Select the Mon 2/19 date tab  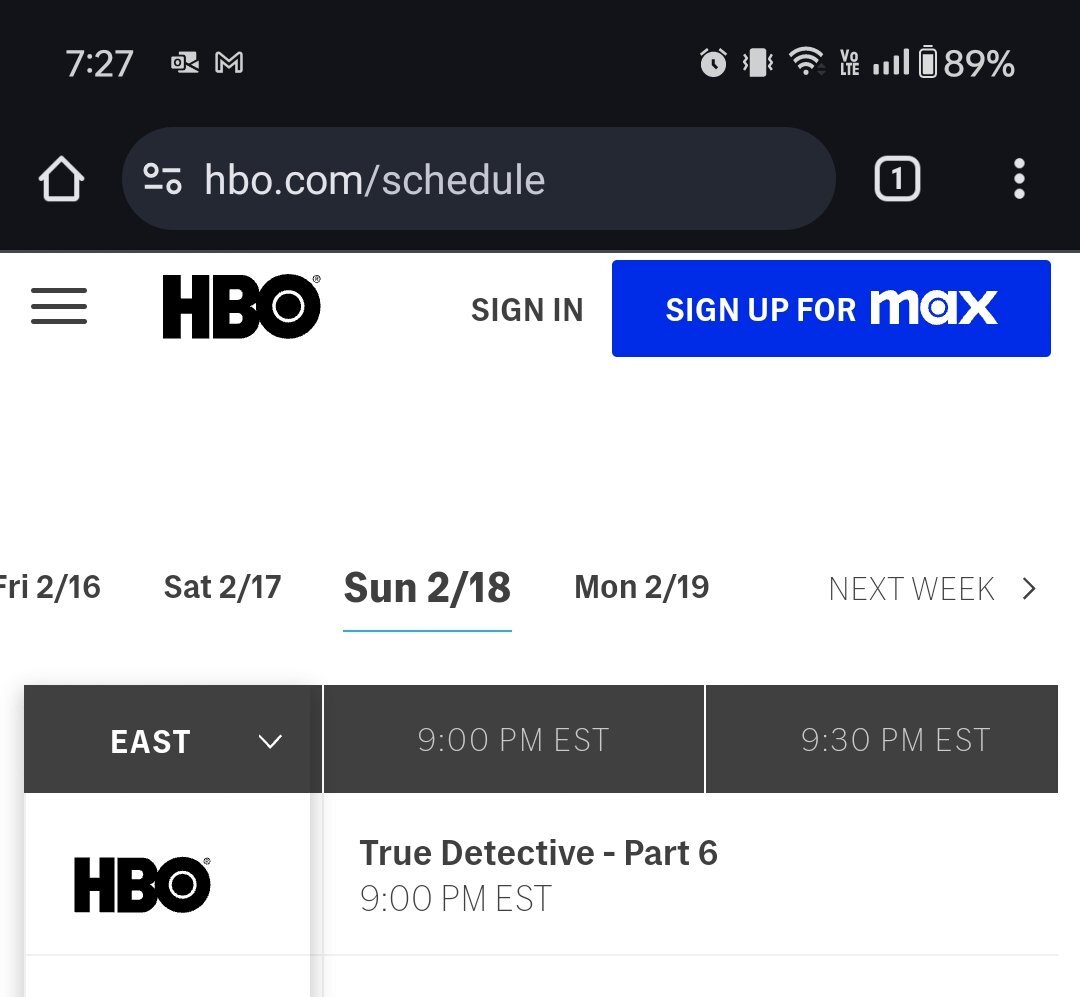point(642,588)
